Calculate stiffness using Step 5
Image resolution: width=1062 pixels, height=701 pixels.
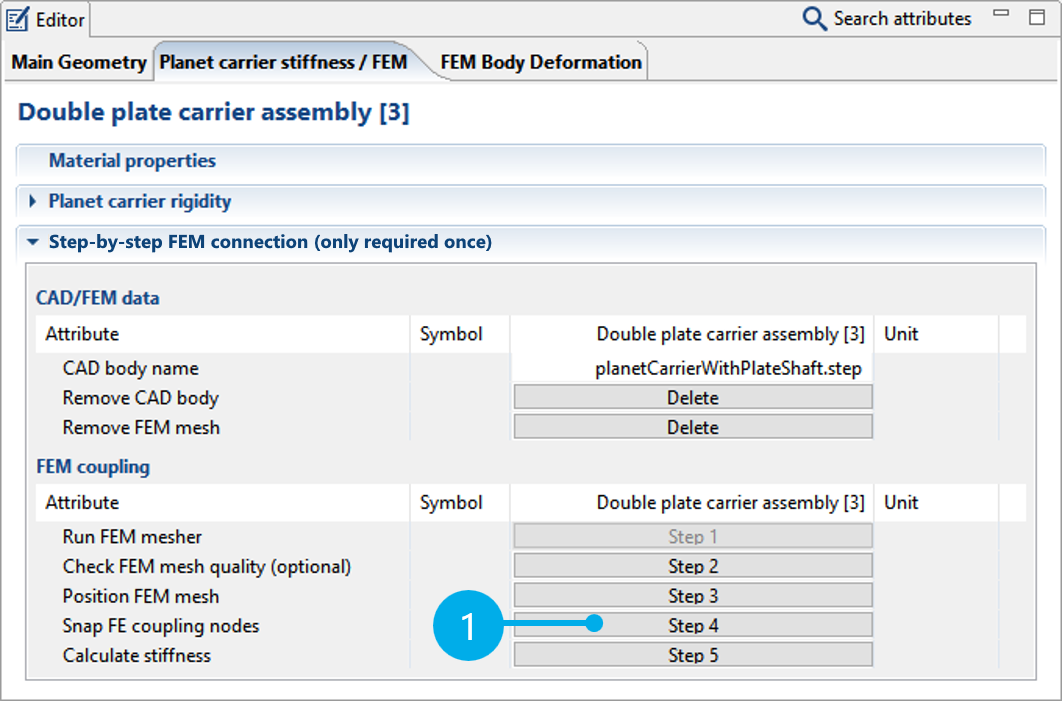tap(693, 655)
